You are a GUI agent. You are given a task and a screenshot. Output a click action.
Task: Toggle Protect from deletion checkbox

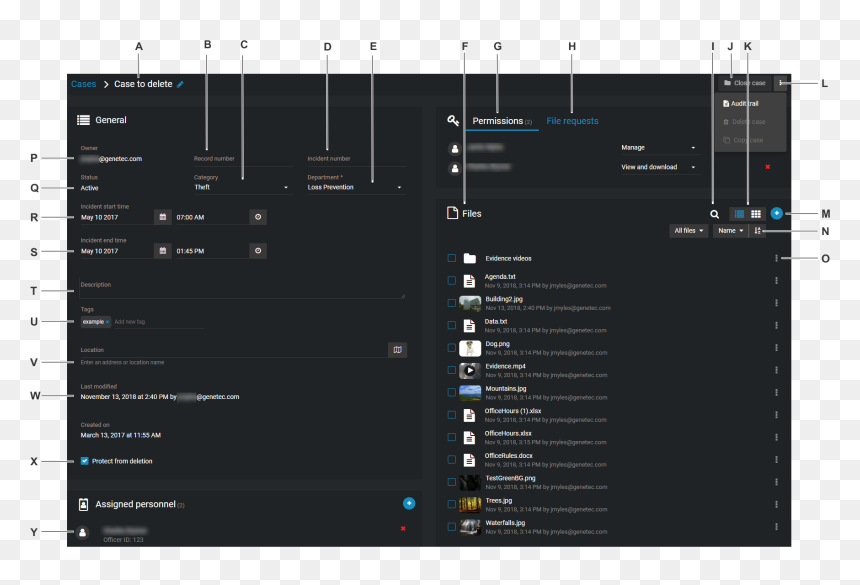(x=84, y=461)
